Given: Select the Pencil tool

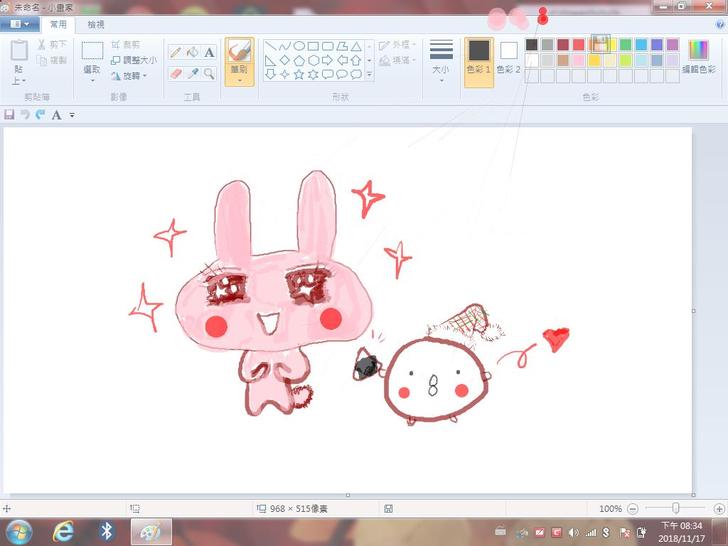Looking at the screenshot, I should click(175, 52).
